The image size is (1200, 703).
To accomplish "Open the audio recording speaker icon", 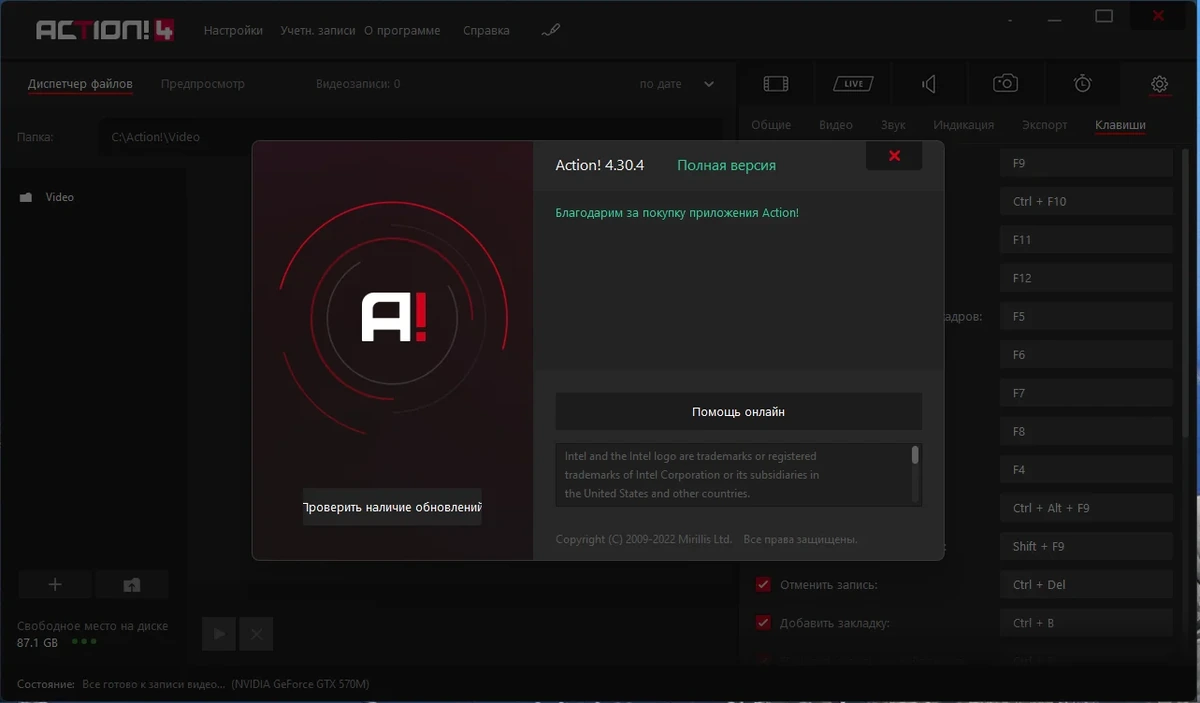I will coord(929,84).
